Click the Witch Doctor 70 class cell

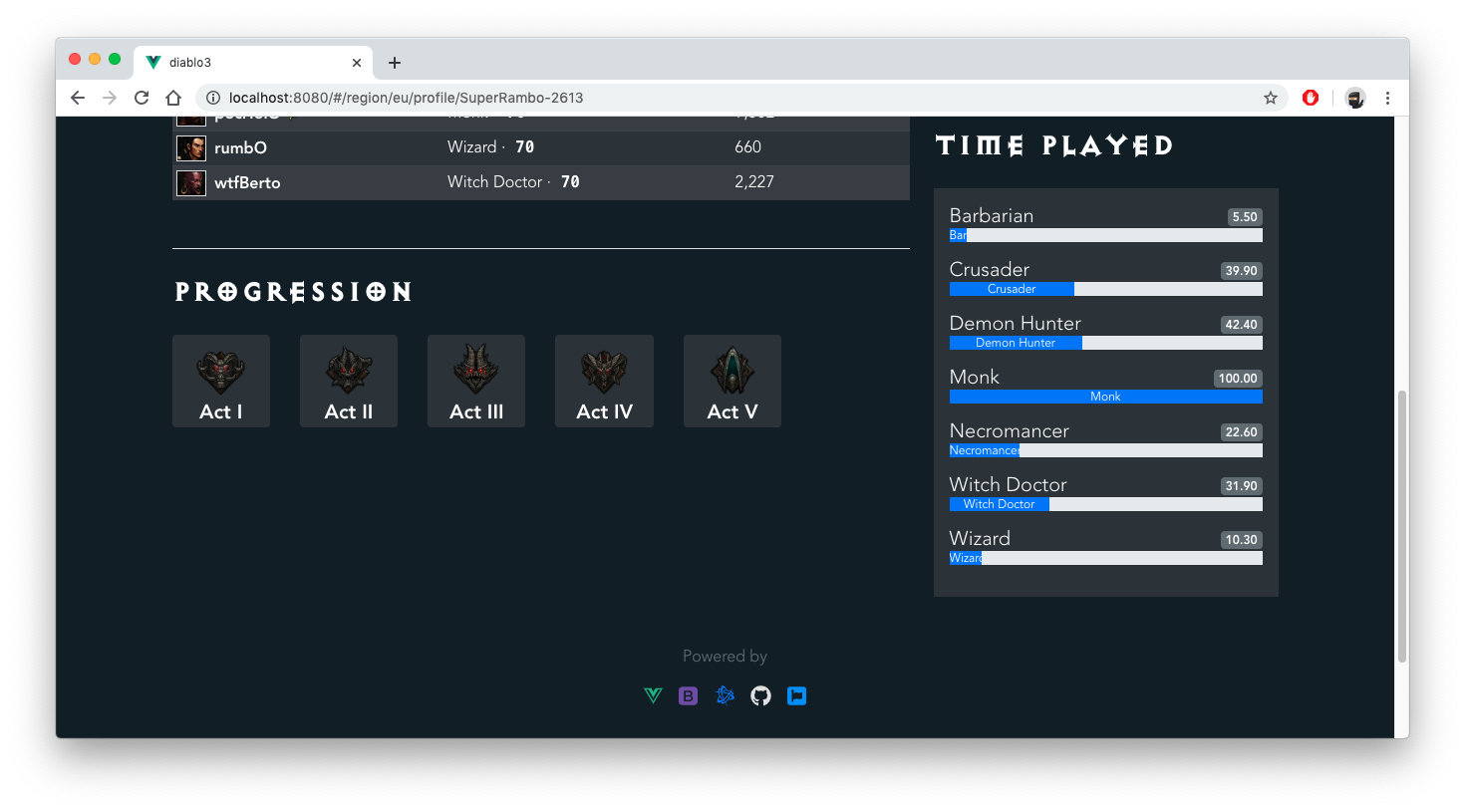(513, 182)
